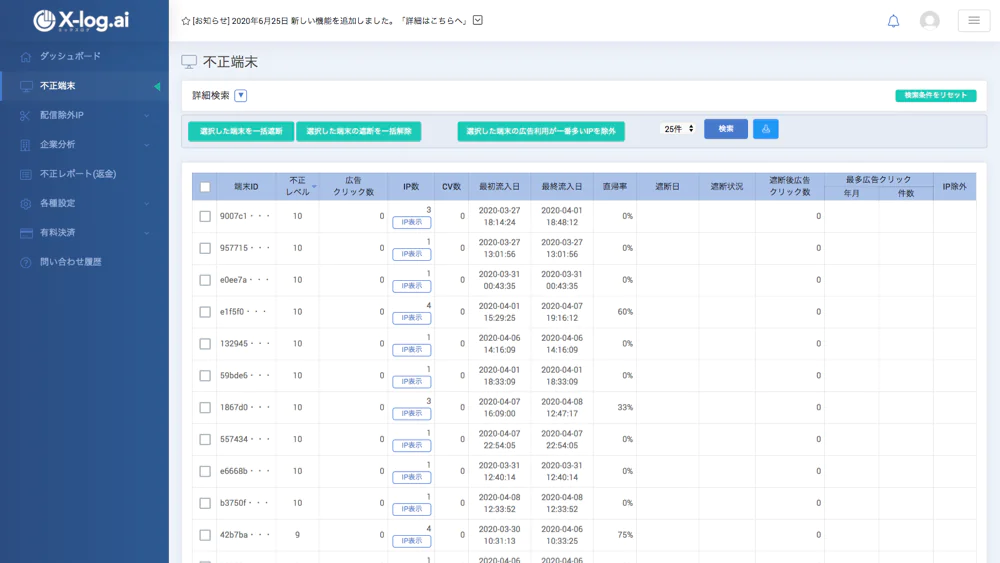Select the checkbox for device e1f5f0
1000x563 pixels.
click(205, 312)
